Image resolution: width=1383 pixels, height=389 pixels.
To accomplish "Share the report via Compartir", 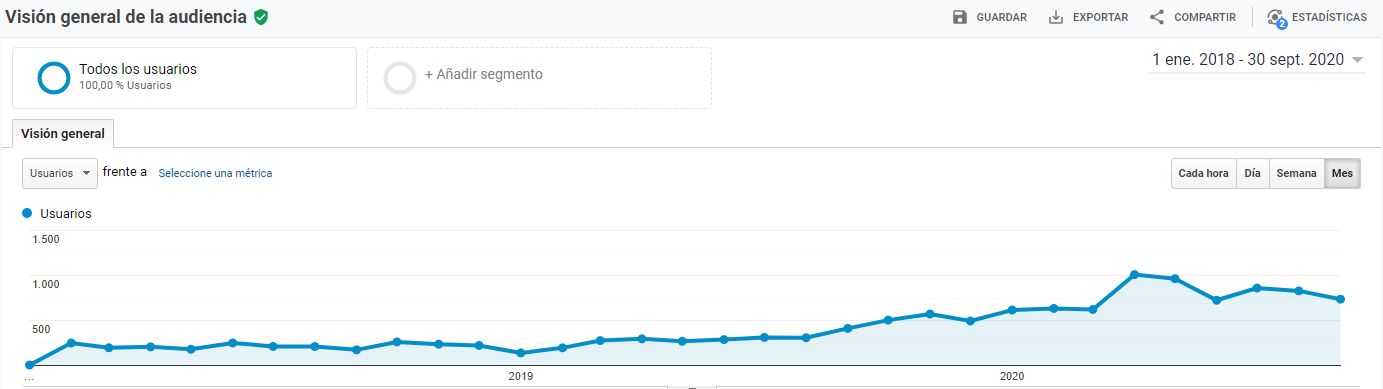I will (x=1193, y=17).
